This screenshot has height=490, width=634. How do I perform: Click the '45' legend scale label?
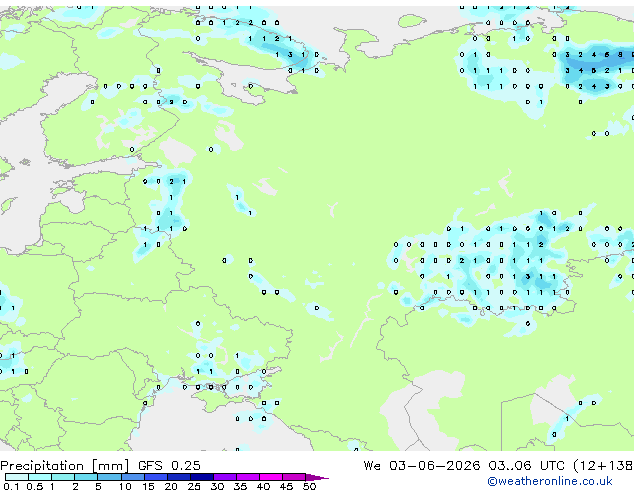tap(286, 486)
